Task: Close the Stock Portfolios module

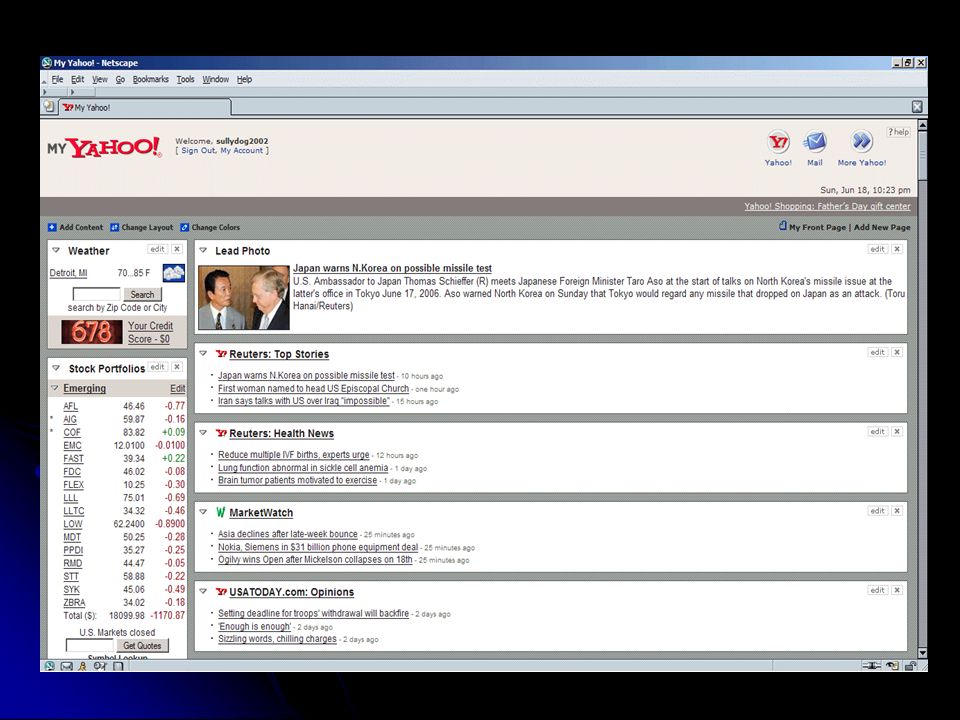Action: tap(176, 367)
